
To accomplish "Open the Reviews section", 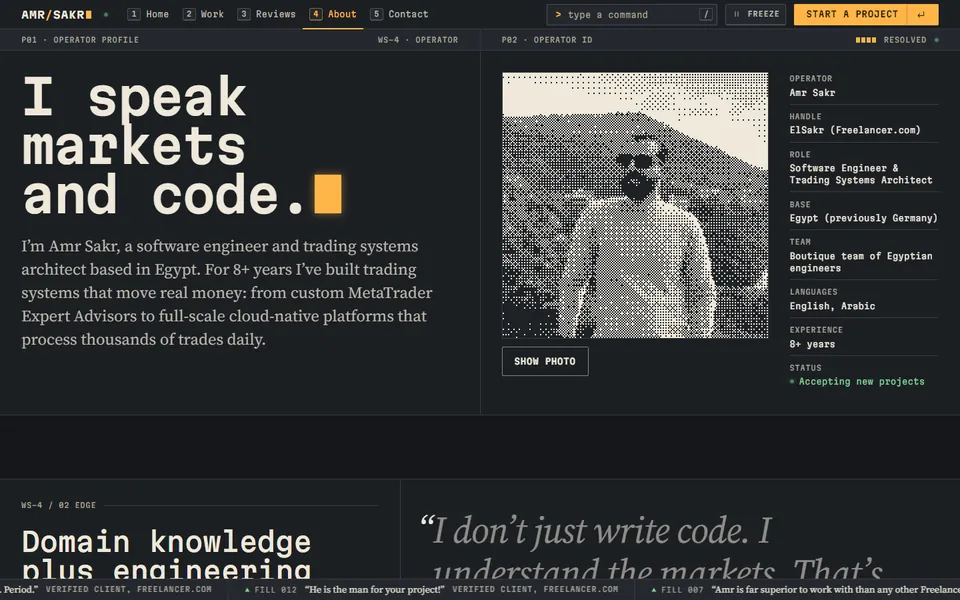I will click(x=267, y=14).
